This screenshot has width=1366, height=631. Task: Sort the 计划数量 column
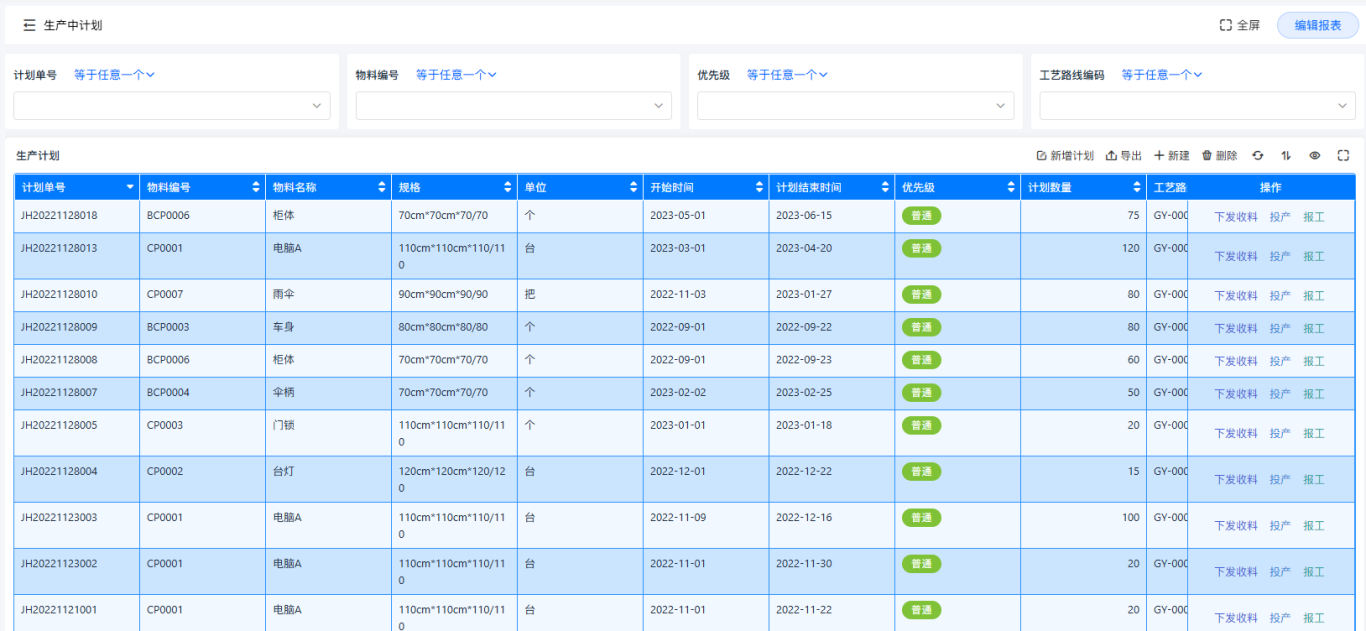tap(1138, 188)
